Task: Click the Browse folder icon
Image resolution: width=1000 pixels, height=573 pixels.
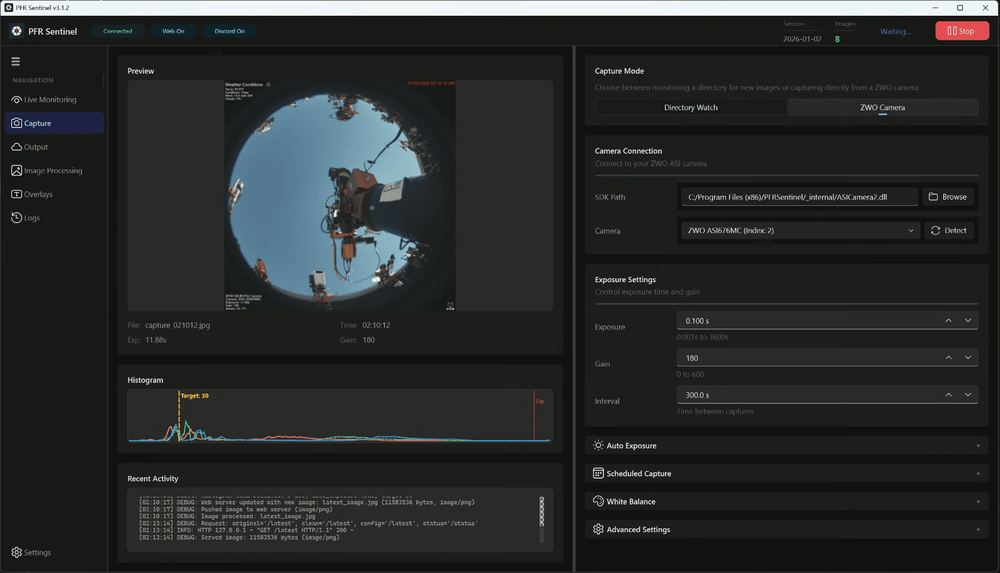Action: [x=933, y=197]
